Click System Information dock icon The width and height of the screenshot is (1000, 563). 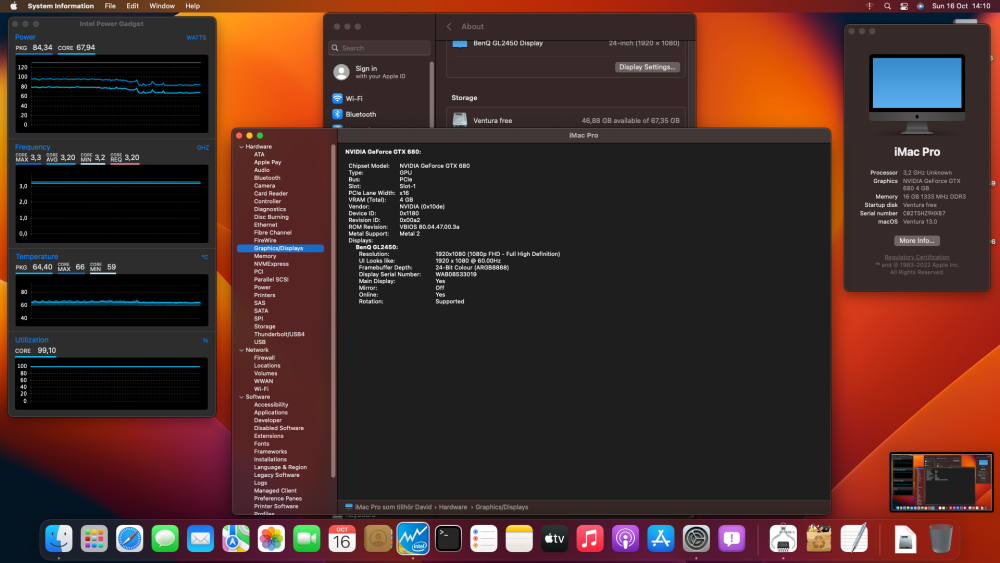783,539
